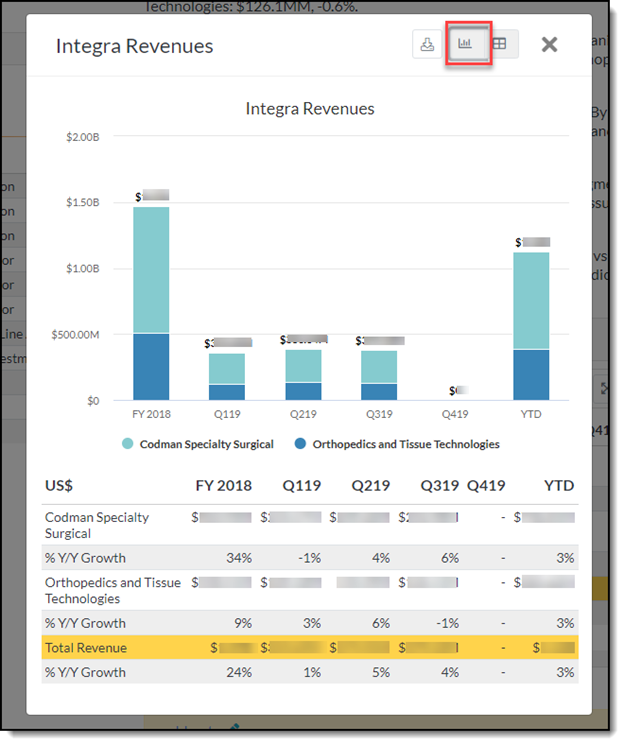The width and height of the screenshot is (624, 745).
Task: Click the YTD Codman bar segment
Action: tap(531, 301)
